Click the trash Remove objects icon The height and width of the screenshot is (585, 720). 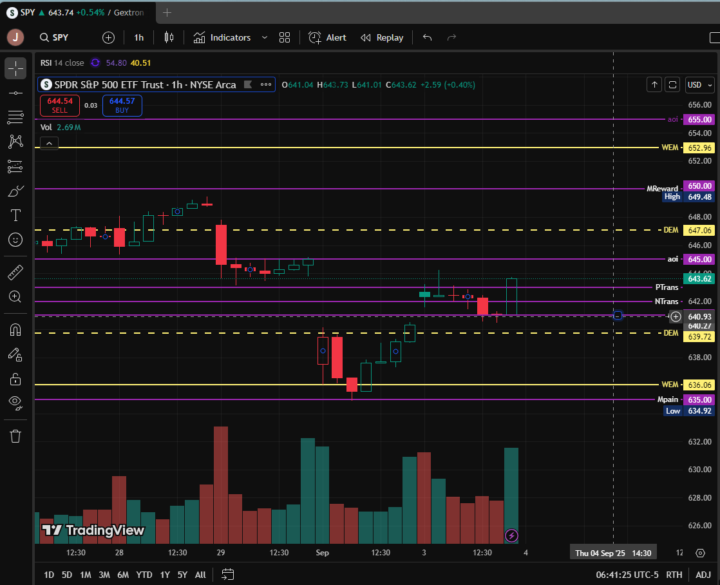tap(15, 436)
